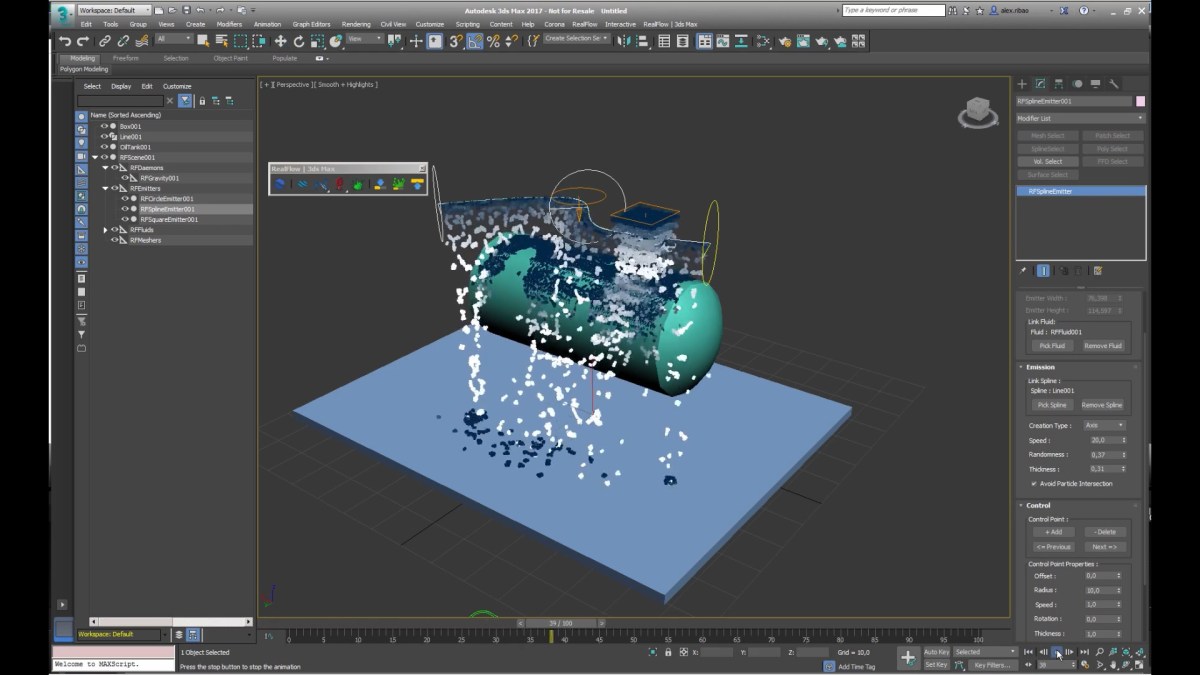
Task: Switch to the Modeling ribbon tab
Action: click(x=80, y=58)
